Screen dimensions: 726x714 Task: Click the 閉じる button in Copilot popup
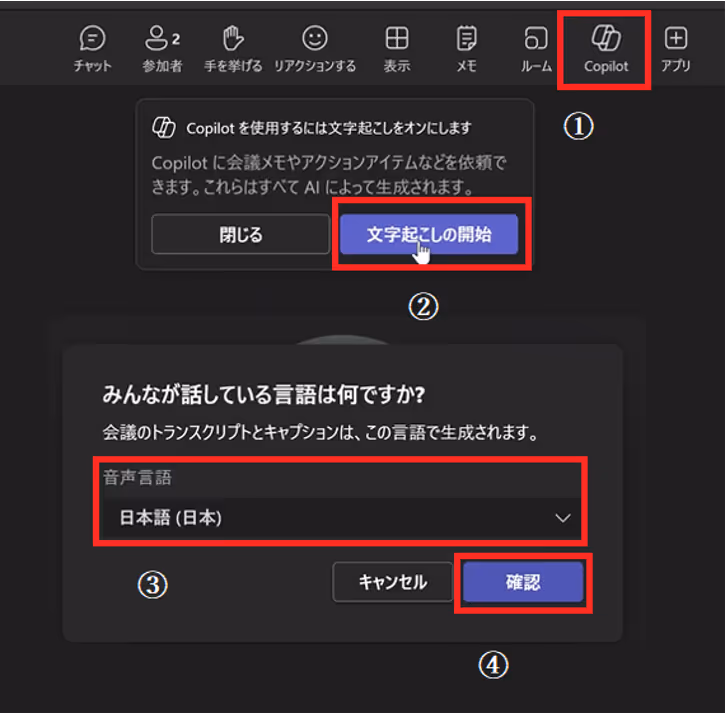(241, 234)
